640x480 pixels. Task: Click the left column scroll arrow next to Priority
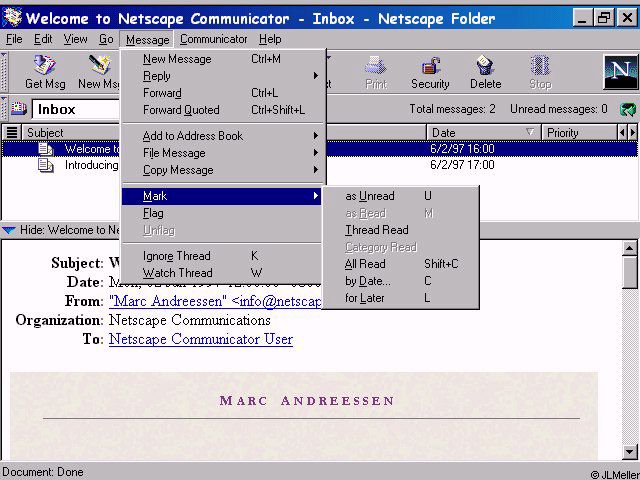tap(622, 133)
